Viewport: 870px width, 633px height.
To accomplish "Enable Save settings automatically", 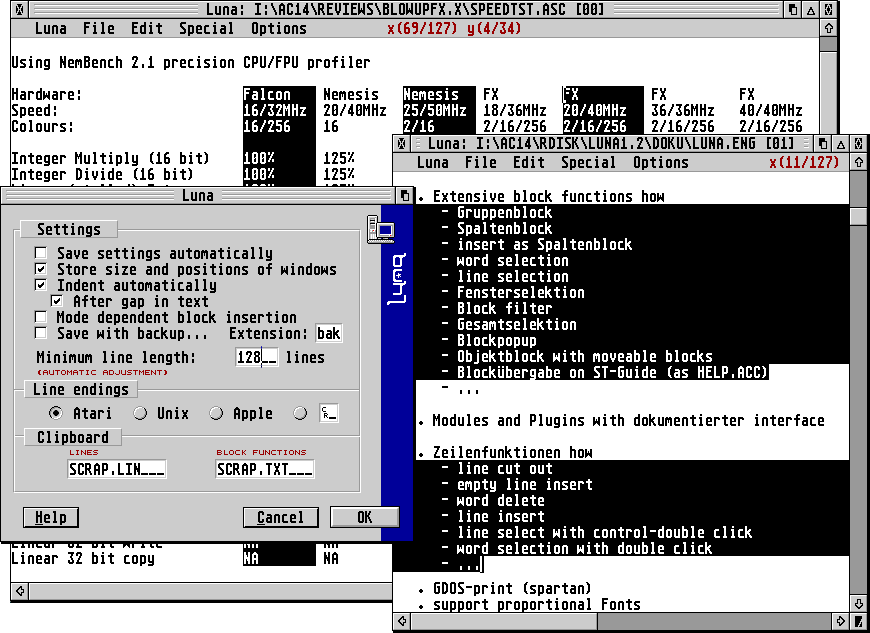I will pos(41,254).
